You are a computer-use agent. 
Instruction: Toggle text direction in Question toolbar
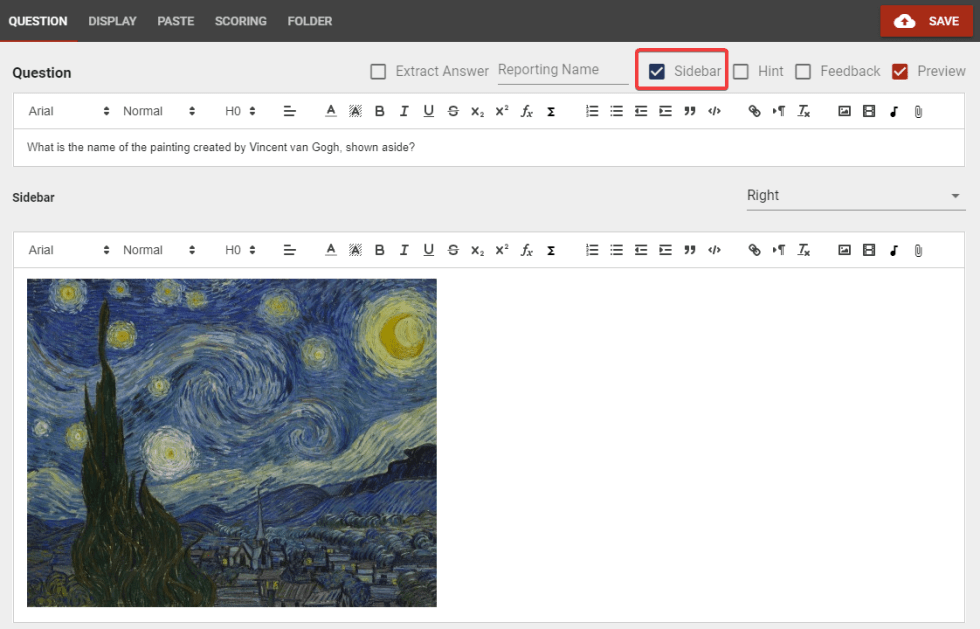779,111
